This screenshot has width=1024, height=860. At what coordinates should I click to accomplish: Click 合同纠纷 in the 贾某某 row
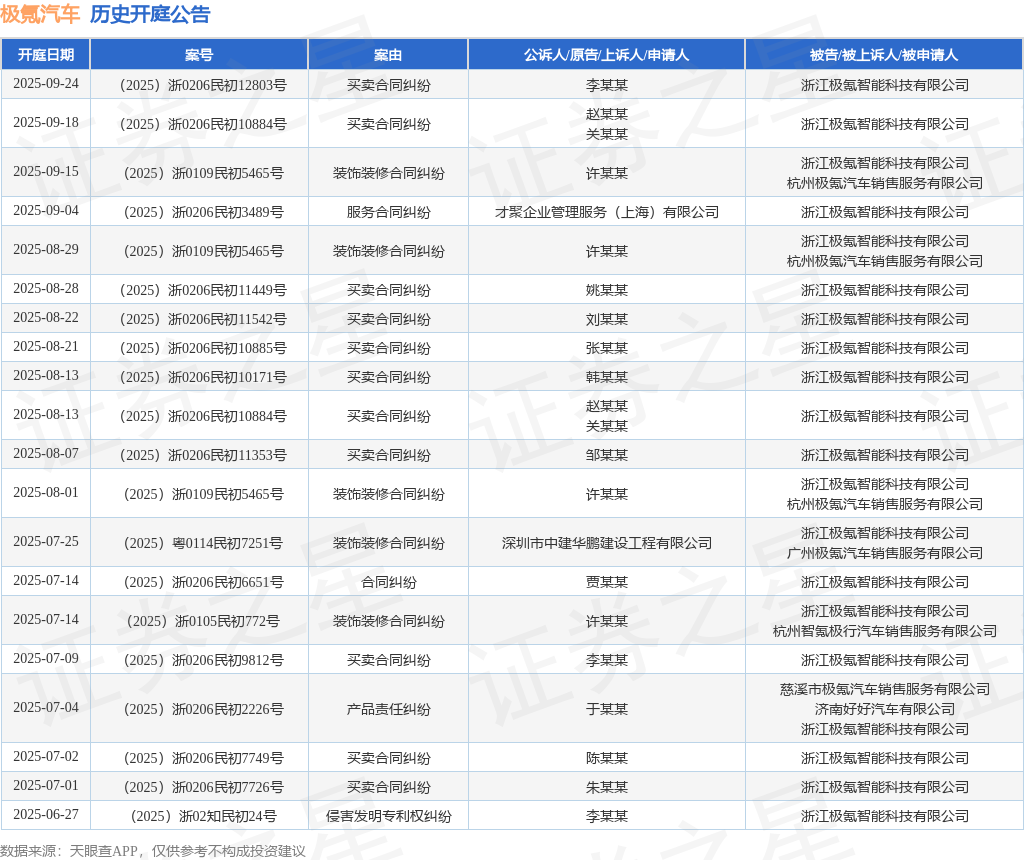click(388, 582)
